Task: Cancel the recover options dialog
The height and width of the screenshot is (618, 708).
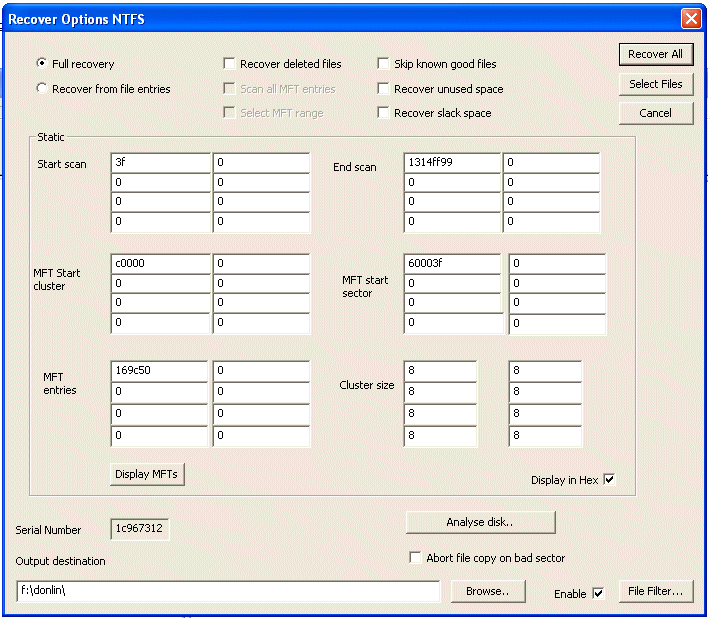Action: [x=655, y=113]
